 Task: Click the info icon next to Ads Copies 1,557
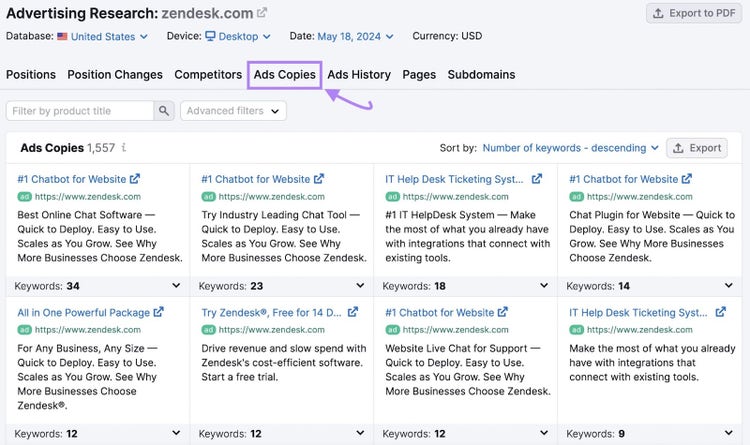(124, 148)
